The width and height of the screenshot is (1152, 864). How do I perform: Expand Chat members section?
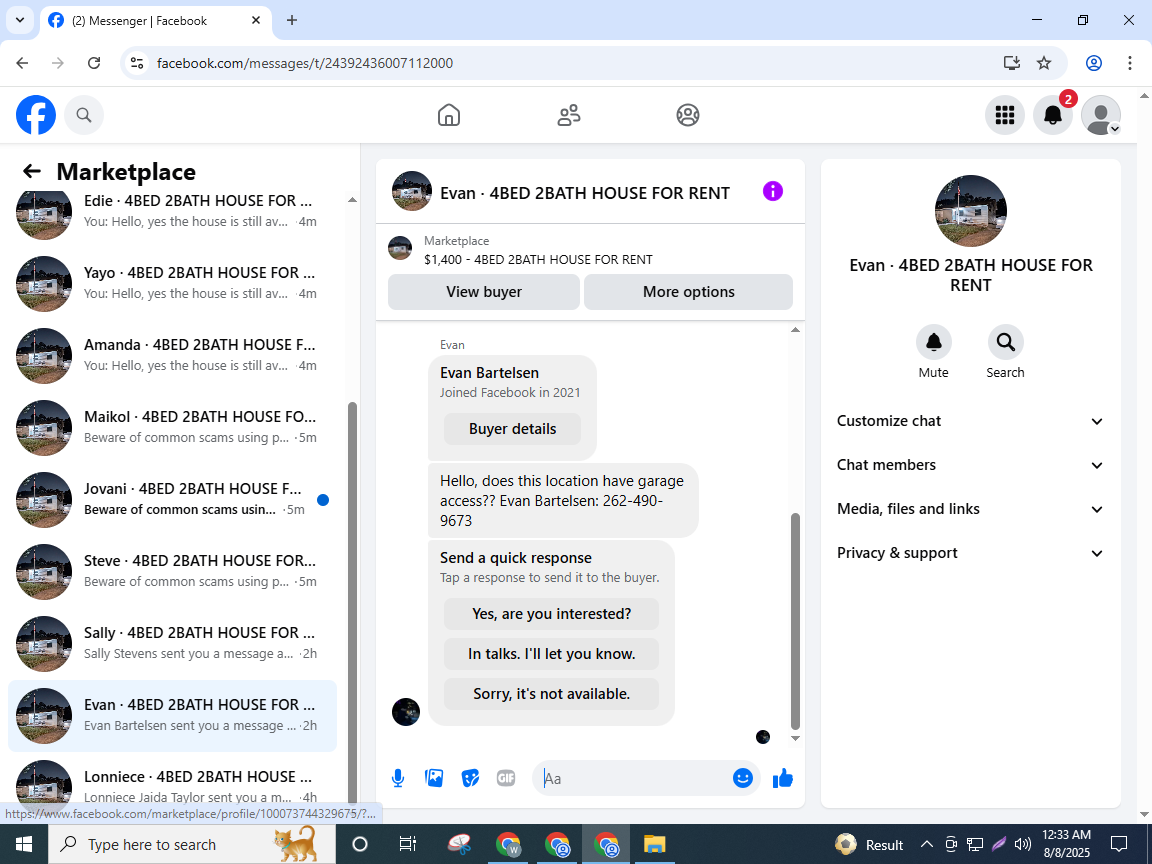pos(970,465)
